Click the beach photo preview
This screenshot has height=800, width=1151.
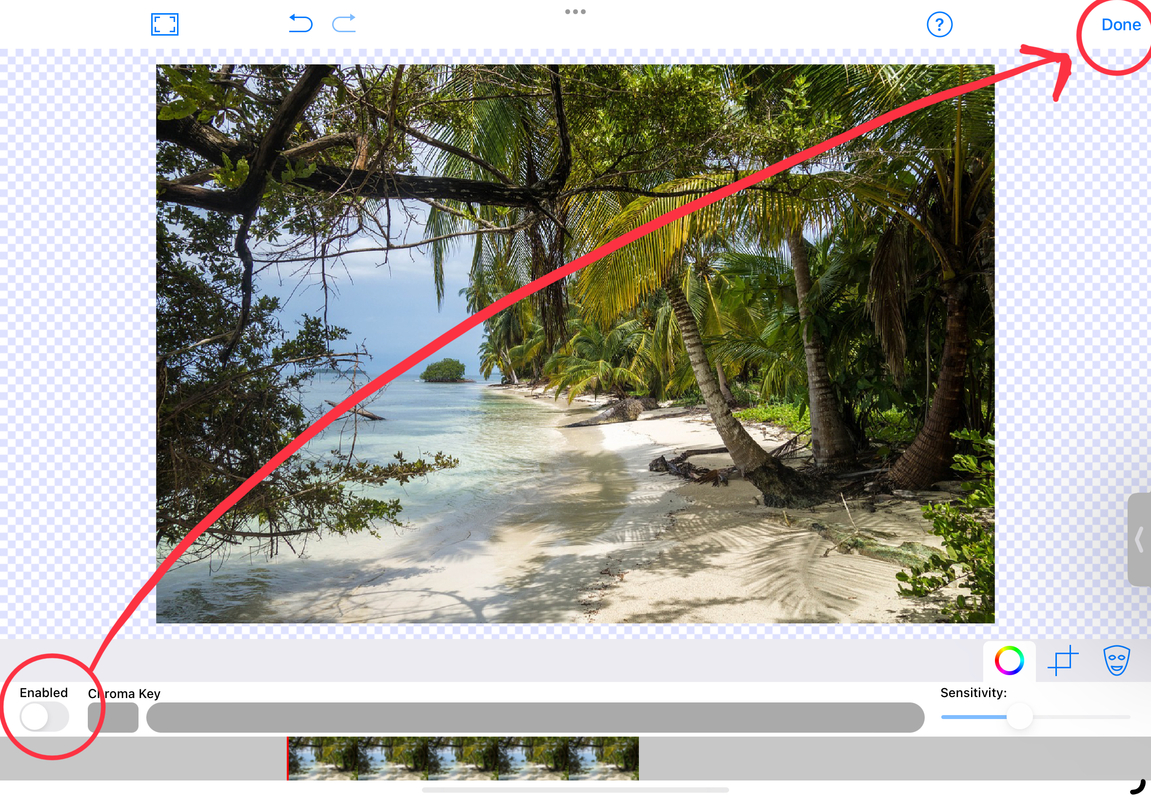click(576, 343)
